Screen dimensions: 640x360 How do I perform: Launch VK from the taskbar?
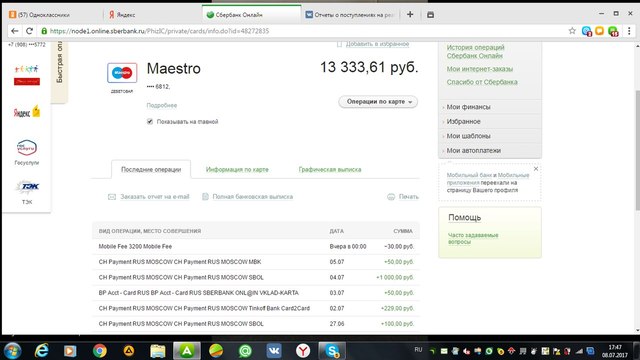[x=274, y=351]
